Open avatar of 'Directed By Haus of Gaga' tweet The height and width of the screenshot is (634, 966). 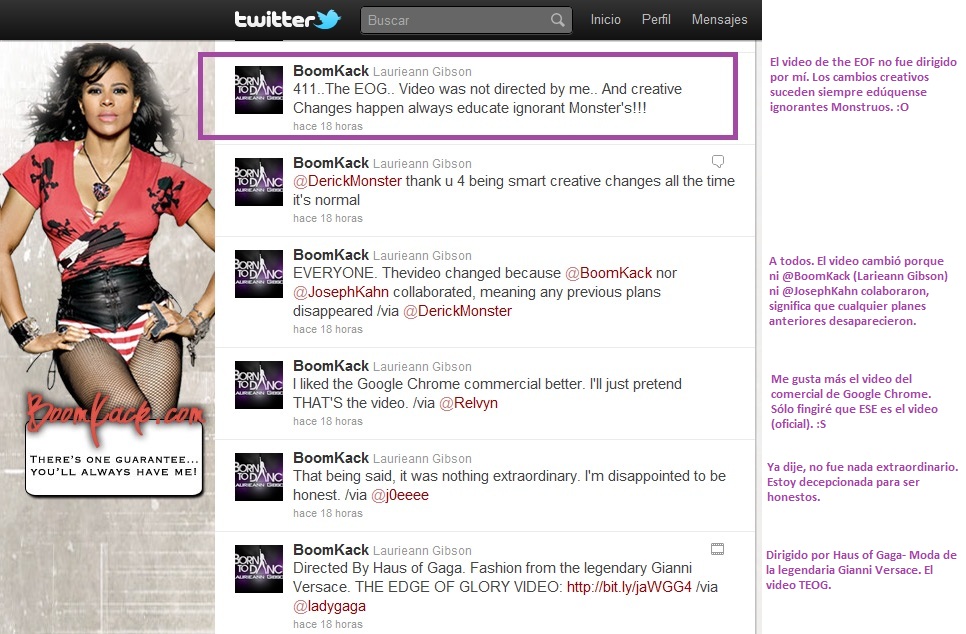[259, 569]
